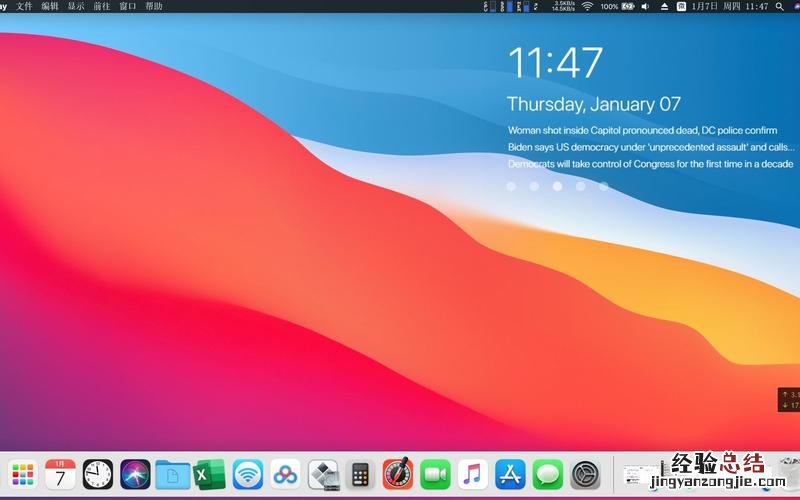Open the Music app in dock
The height and width of the screenshot is (500, 800).
[x=472, y=474]
